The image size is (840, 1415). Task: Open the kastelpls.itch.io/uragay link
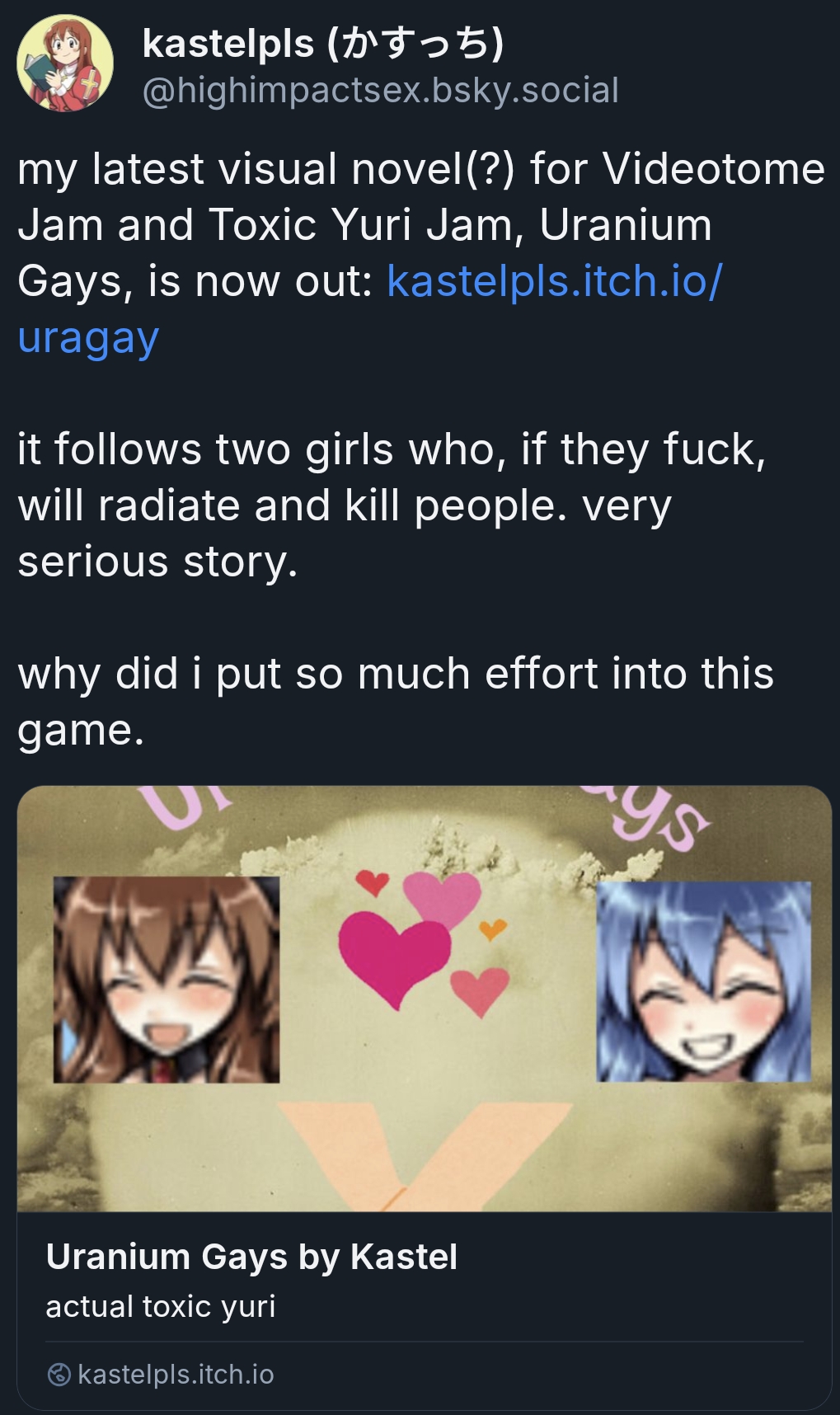tap(369, 309)
